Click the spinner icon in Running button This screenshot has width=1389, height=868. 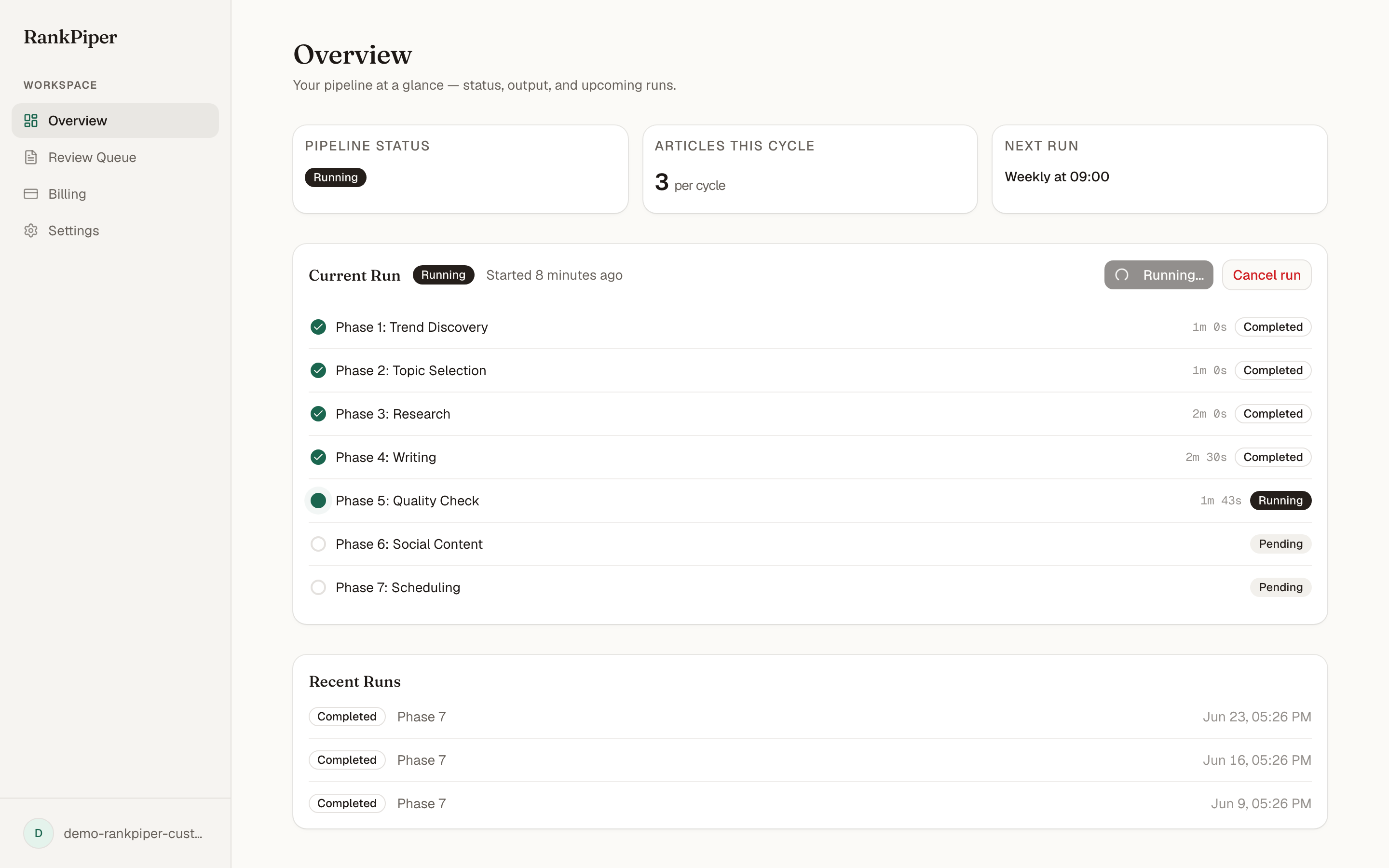click(x=1121, y=275)
